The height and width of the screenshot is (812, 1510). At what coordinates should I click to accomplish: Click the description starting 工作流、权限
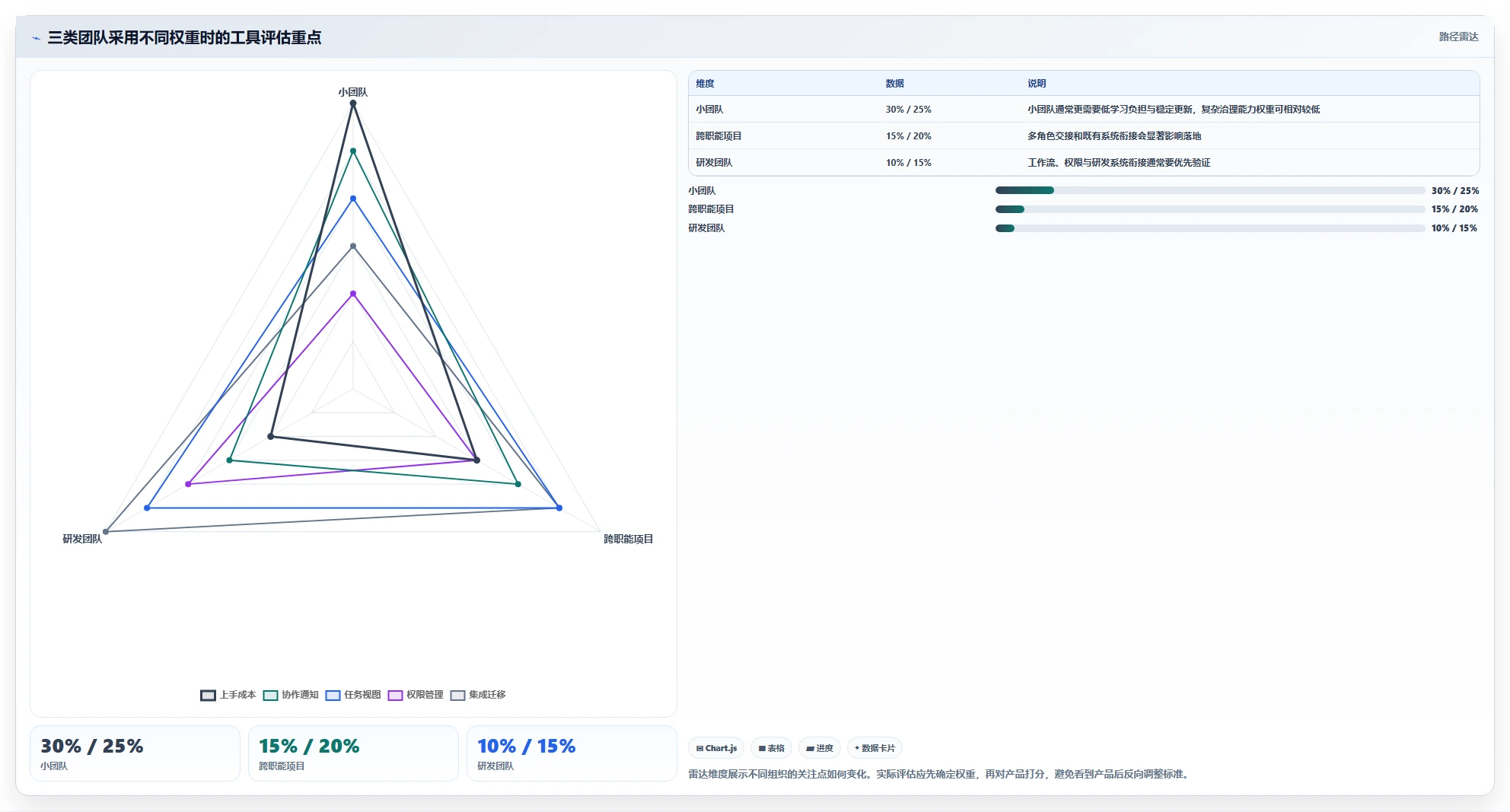pyautogui.click(x=1119, y=163)
